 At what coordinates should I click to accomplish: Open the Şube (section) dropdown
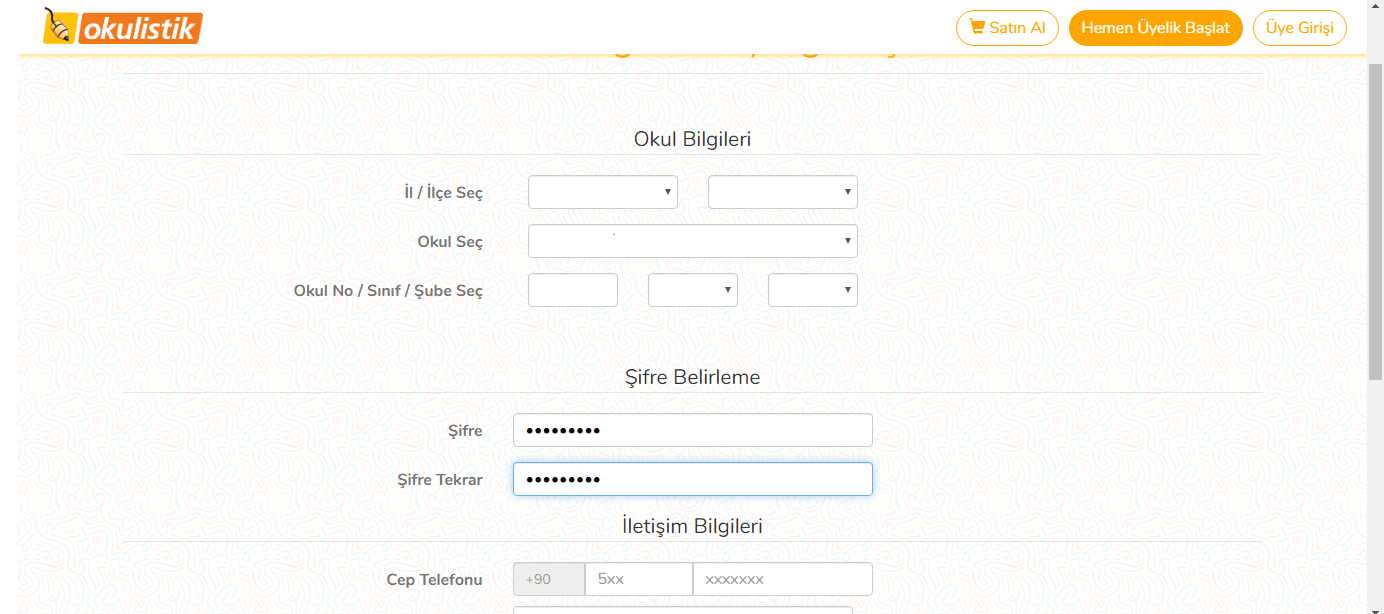812,290
